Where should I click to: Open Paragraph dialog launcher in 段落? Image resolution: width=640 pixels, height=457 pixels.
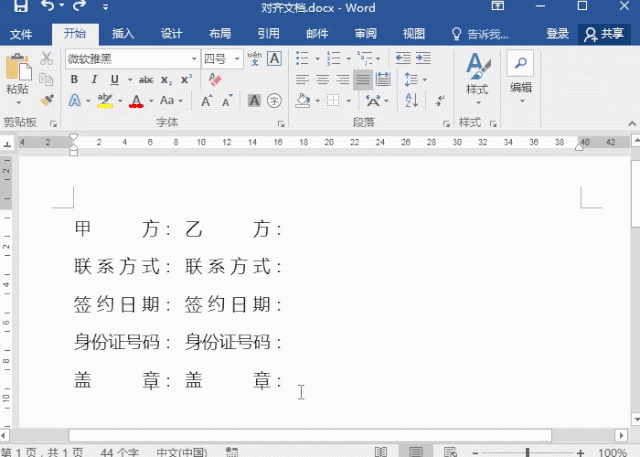coord(446,124)
